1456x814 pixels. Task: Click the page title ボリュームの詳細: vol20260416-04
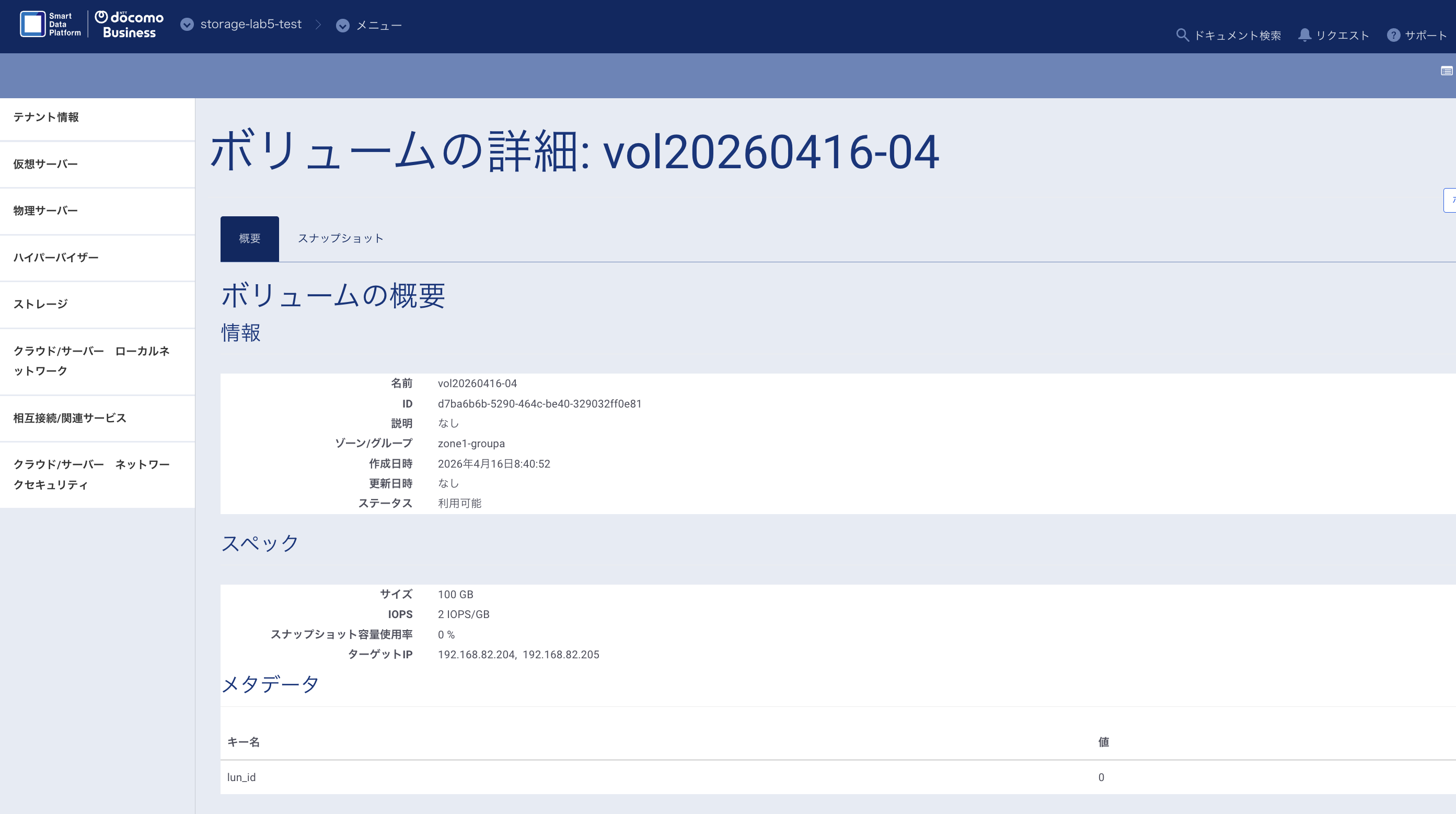575,150
